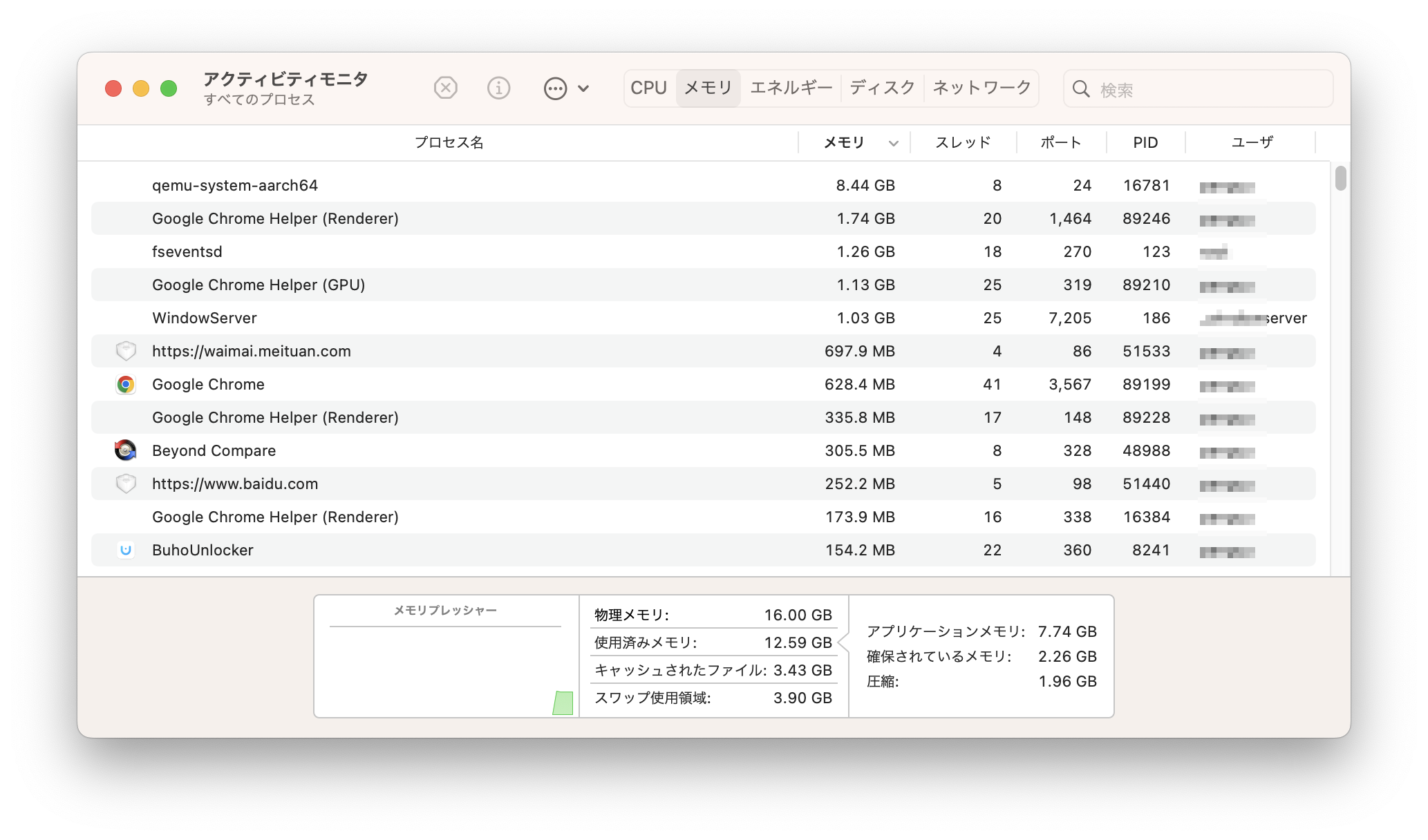Click the 圧縮 1.96 GB entry
This screenshot has width=1428, height=840.
[981, 681]
